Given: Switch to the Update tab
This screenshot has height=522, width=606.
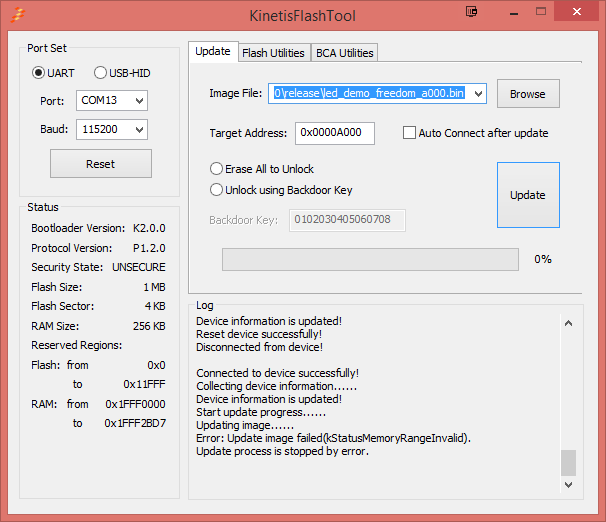Looking at the screenshot, I should click(213, 51).
